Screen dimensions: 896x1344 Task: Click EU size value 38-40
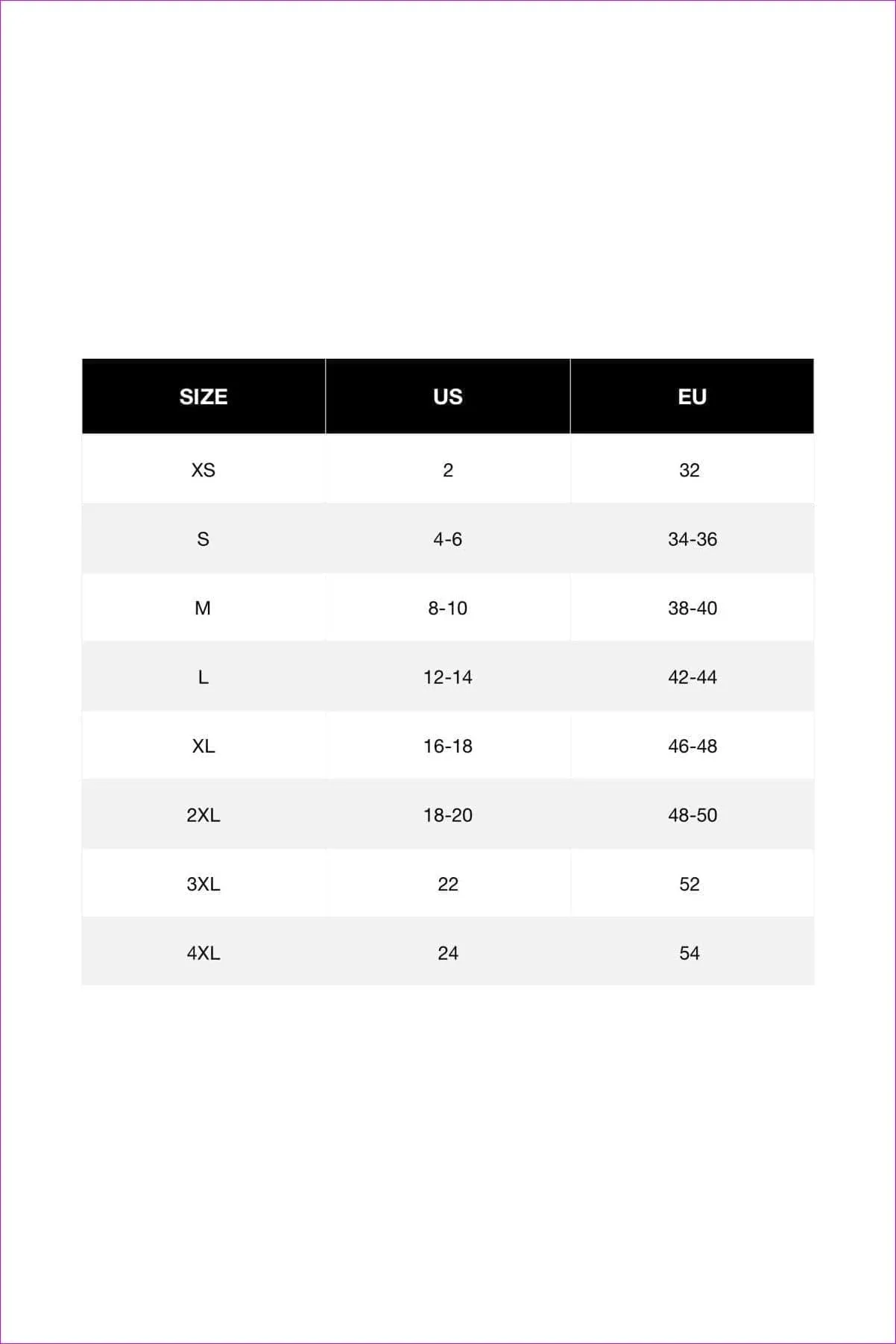[x=692, y=608]
